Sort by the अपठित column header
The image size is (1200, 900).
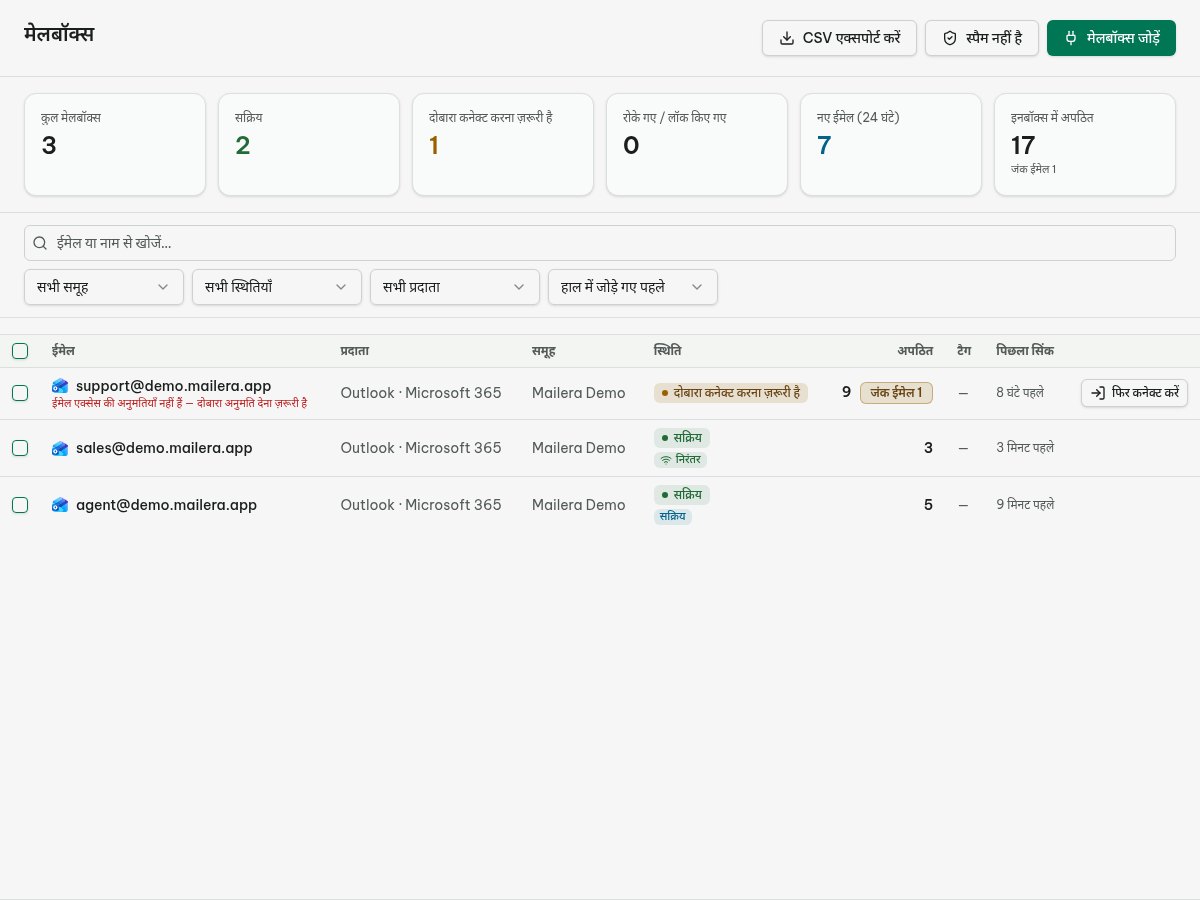915,351
